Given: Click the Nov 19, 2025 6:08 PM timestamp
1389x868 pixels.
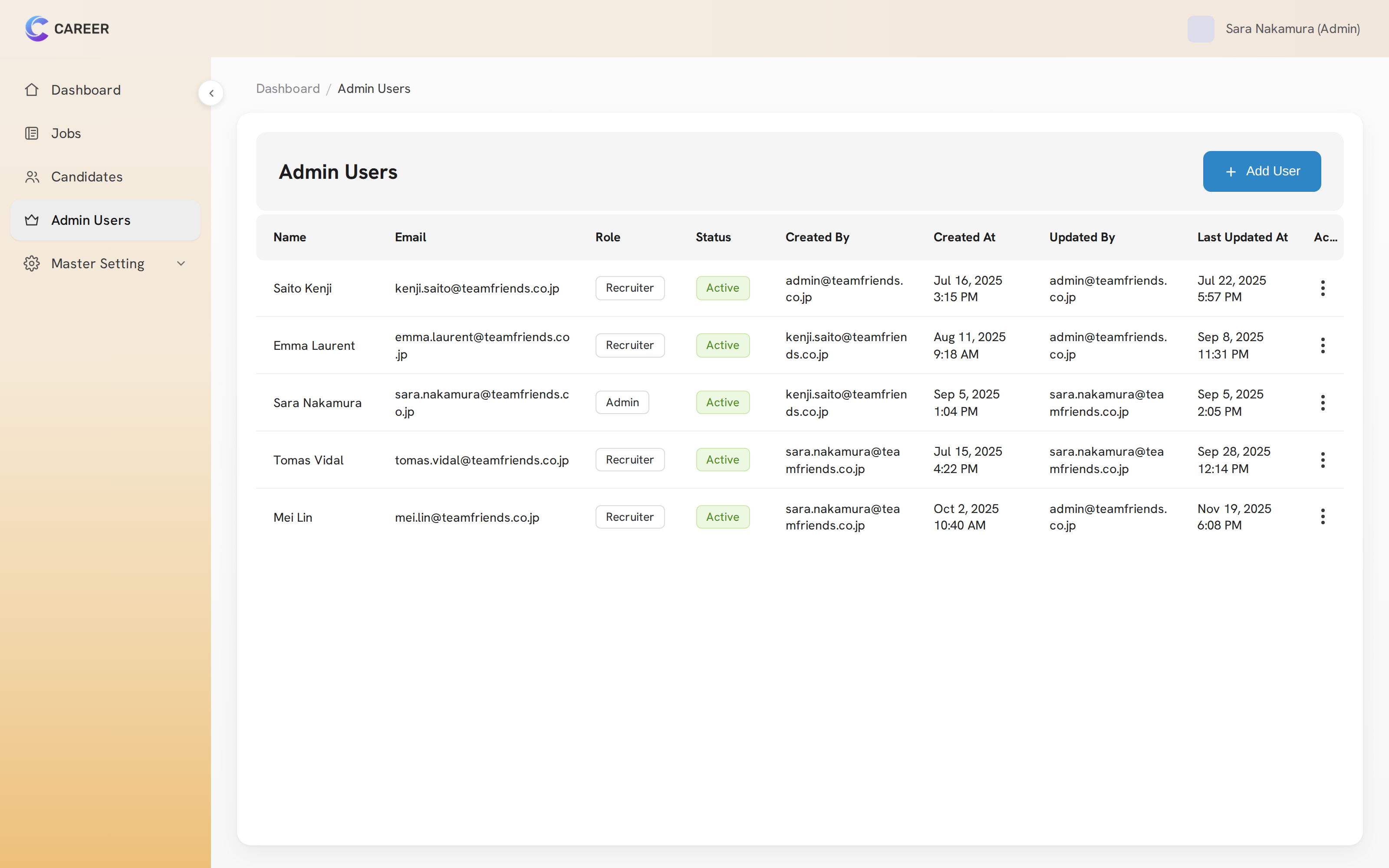Looking at the screenshot, I should point(1234,516).
